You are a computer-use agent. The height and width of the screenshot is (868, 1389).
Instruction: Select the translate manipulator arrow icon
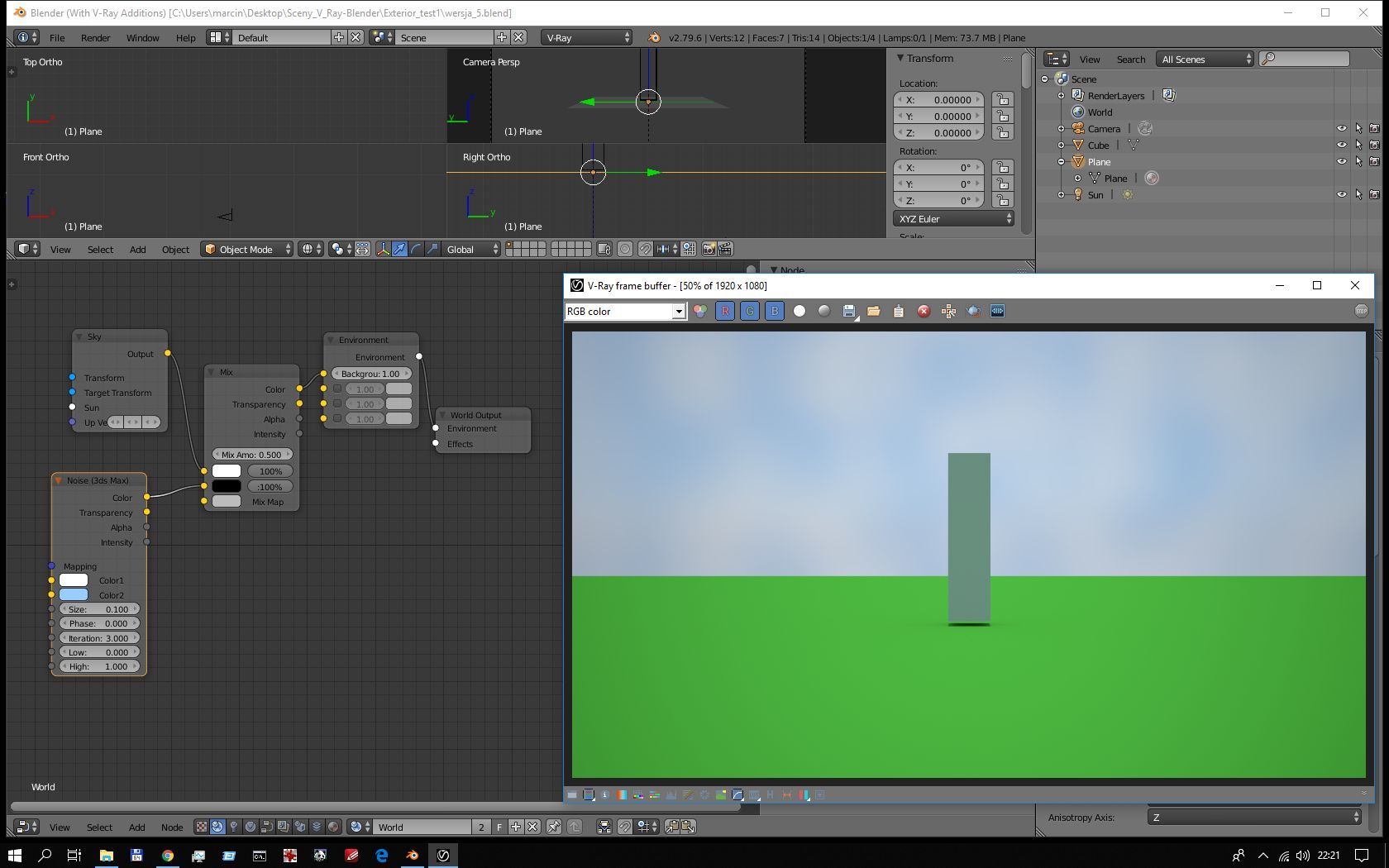(399, 249)
